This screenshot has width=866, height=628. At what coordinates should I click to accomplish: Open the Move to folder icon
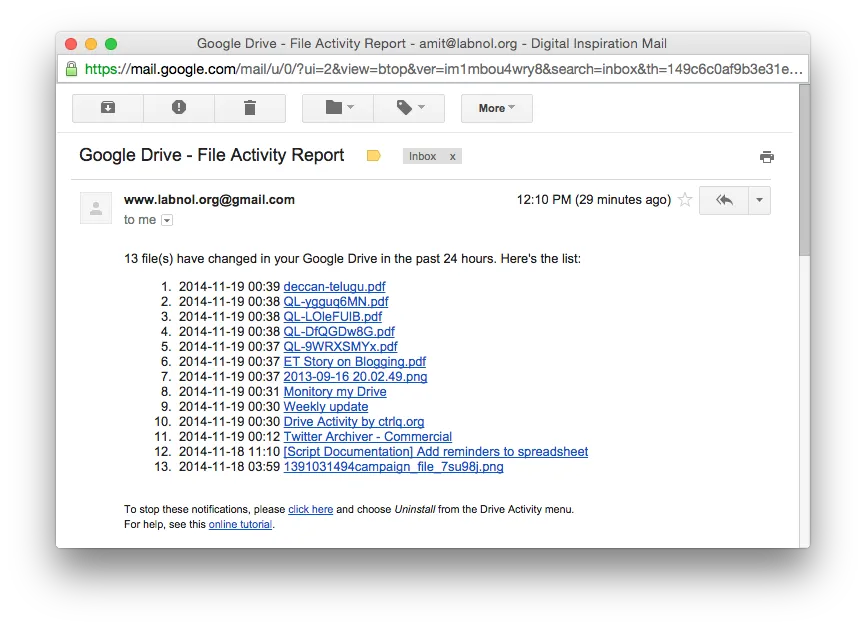(x=331, y=108)
